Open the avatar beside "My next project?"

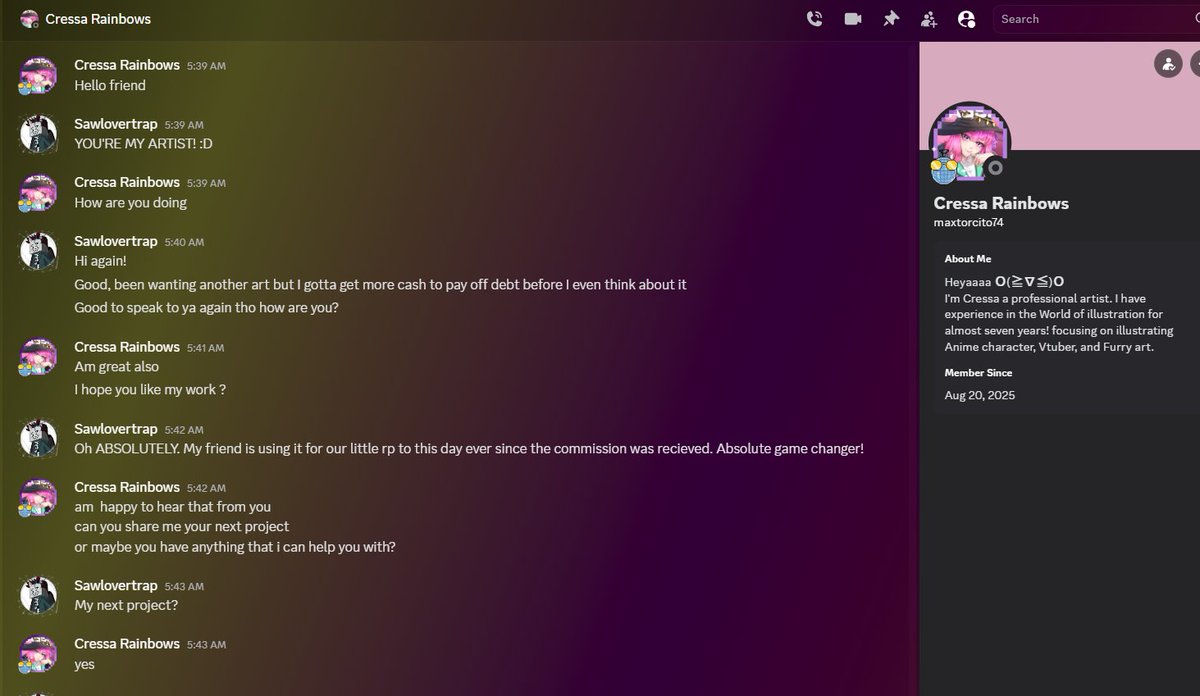pos(38,595)
